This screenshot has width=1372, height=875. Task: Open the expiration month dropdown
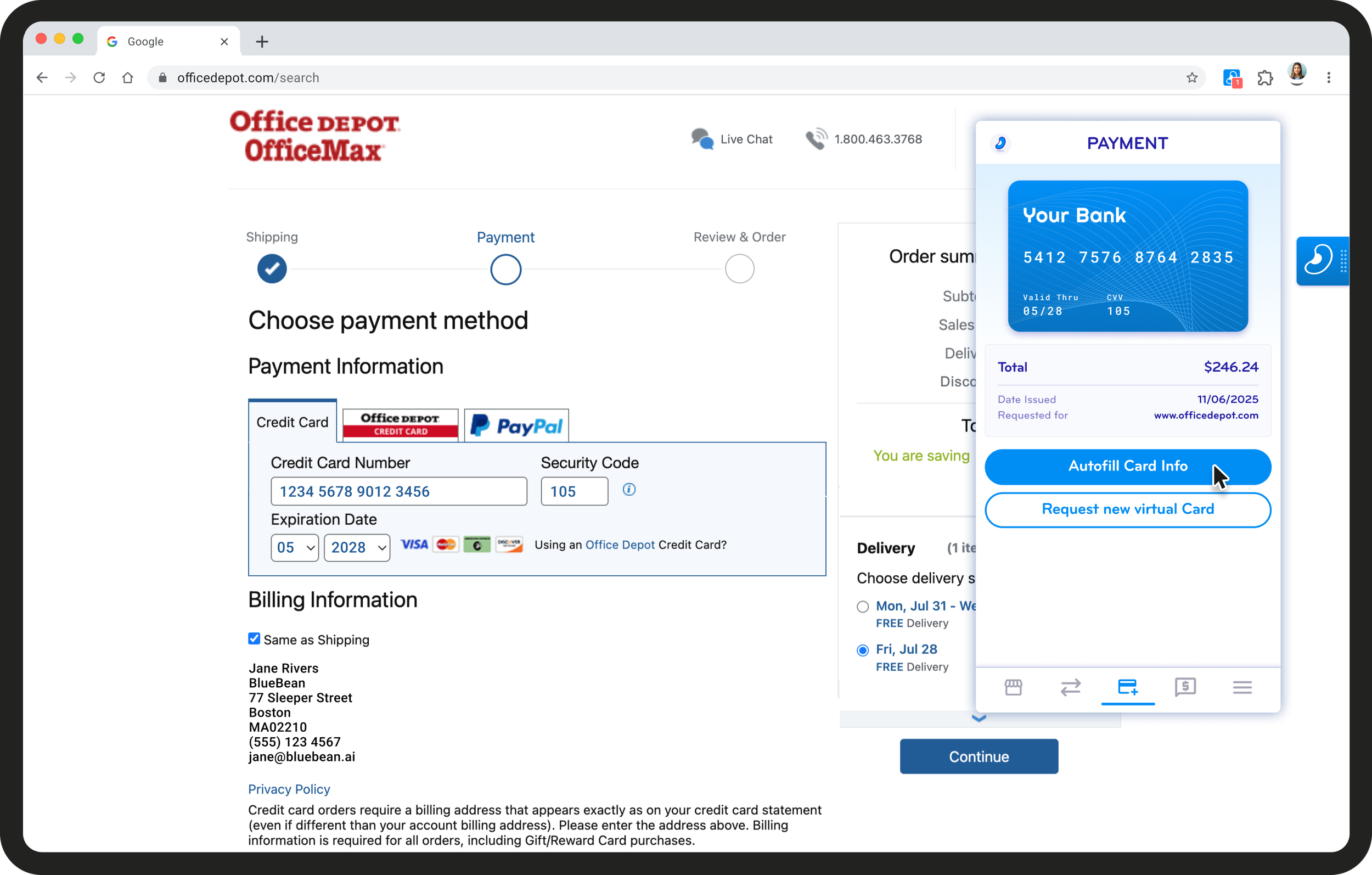295,547
